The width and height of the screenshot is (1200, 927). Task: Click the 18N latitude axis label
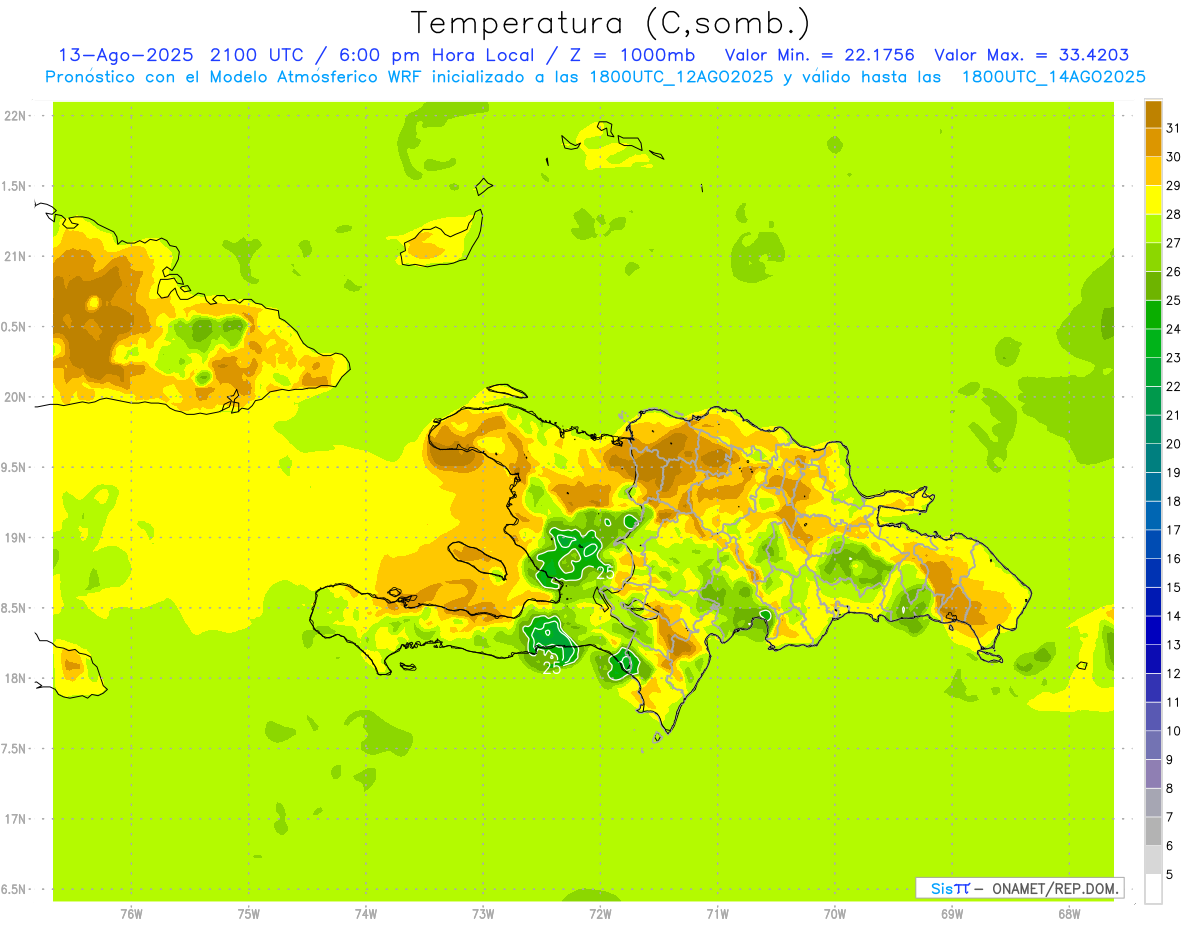(x=14, y=678)
